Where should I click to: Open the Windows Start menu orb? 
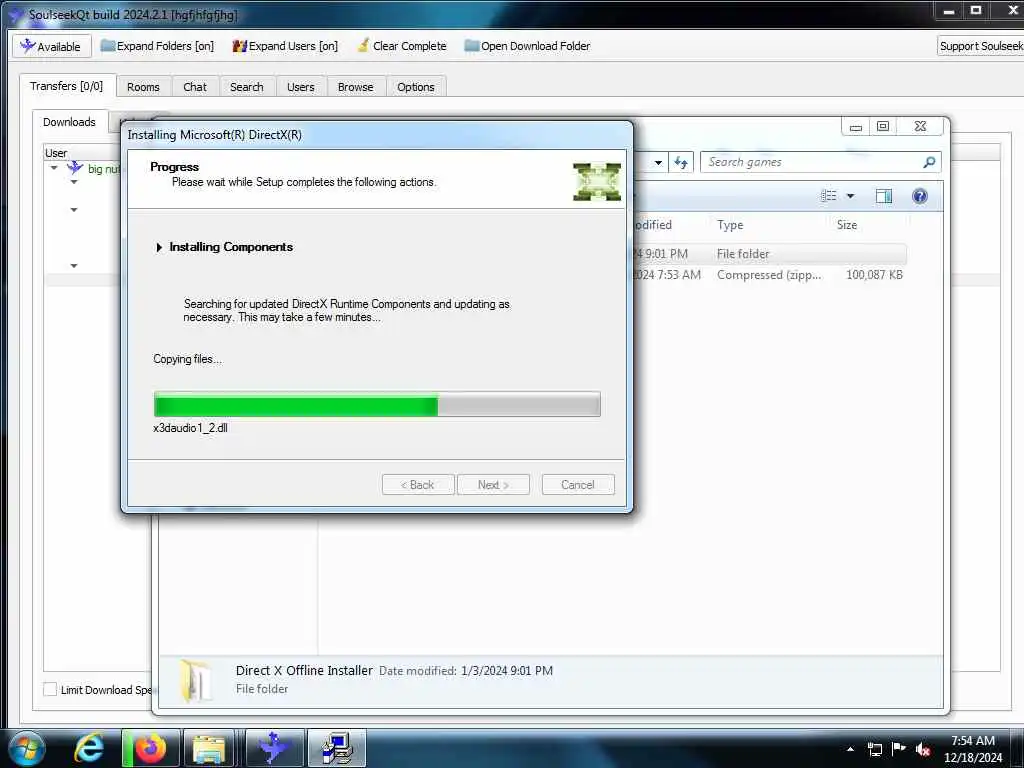pos(27,748)
